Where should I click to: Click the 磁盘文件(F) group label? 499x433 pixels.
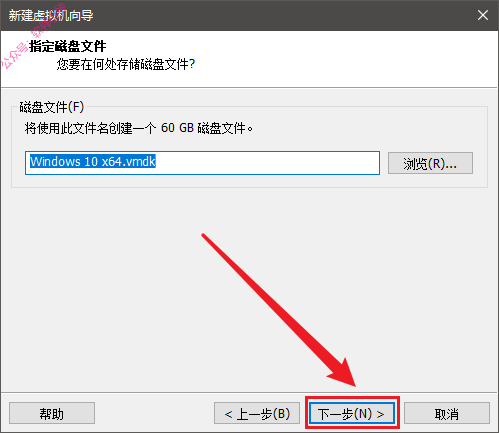[x=52, y=107]
